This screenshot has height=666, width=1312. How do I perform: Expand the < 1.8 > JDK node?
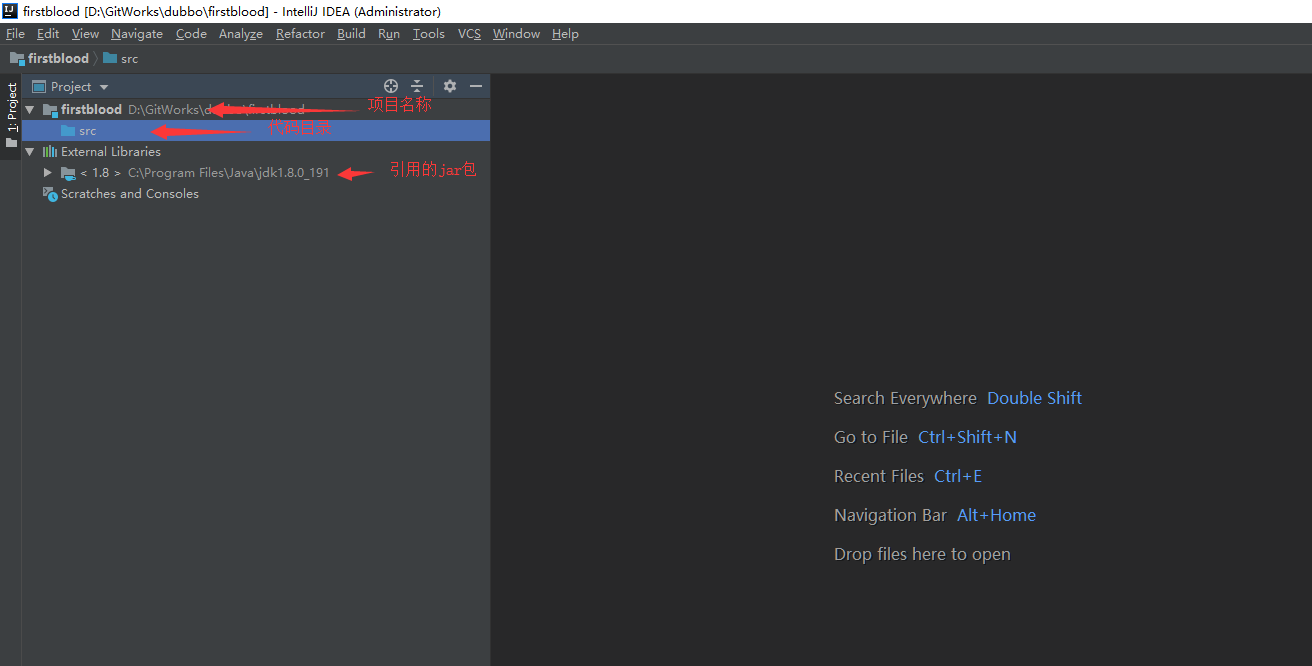point(47,172)
